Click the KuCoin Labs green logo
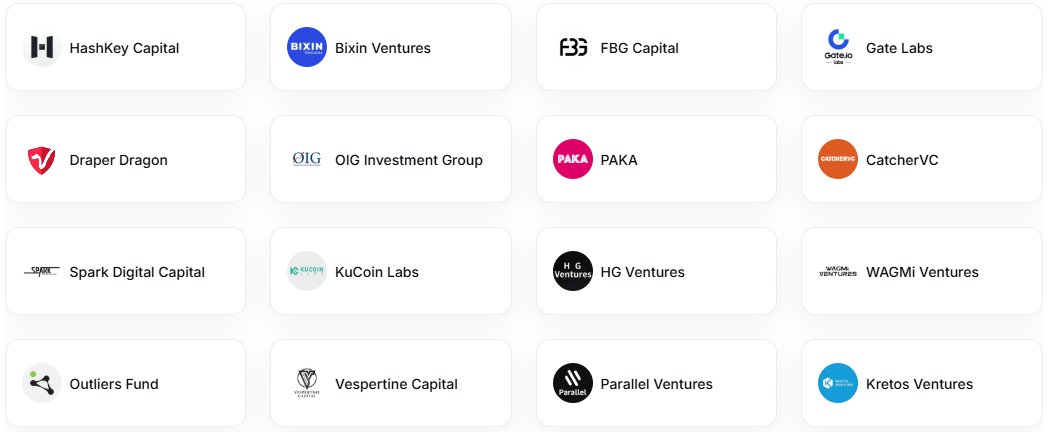1049x432 pixels. [306, 271]
